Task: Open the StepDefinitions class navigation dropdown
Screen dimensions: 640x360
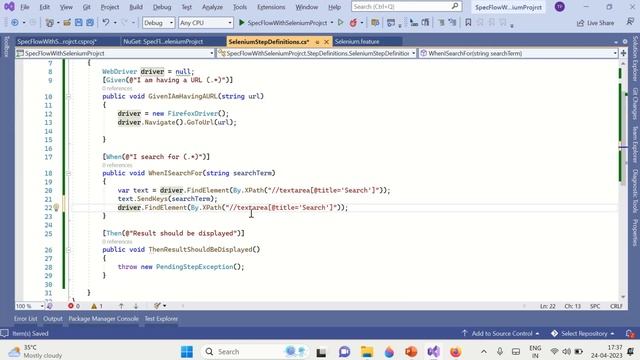Action: (x=316, y=53)
